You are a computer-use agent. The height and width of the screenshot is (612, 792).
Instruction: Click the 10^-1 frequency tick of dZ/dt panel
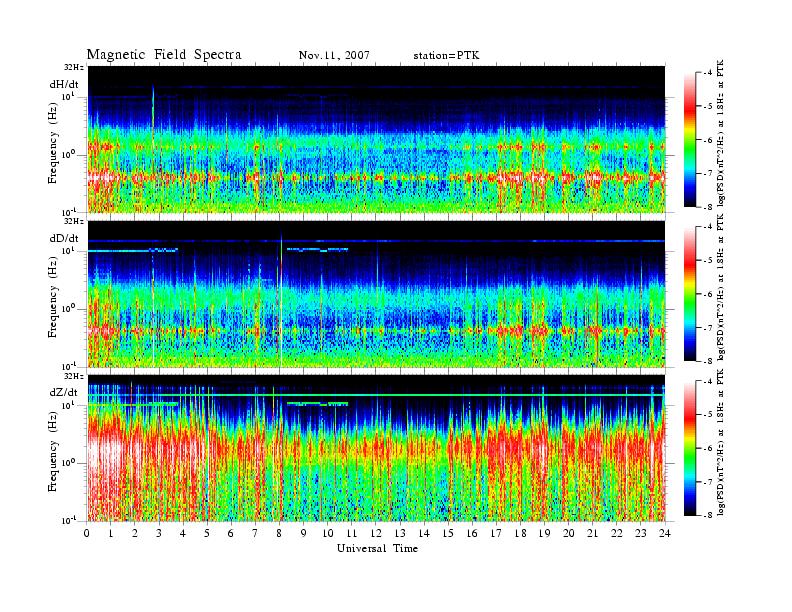(x=68, y=520)
